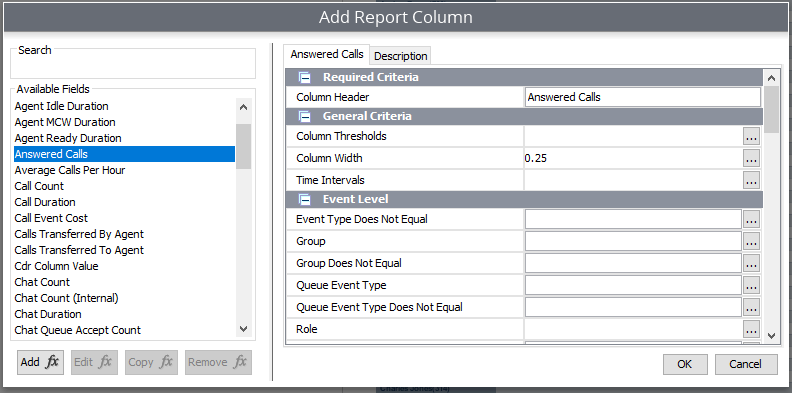Collapse the Required Criteria section
The image size is (792, 393).
[x=304, y=77]
